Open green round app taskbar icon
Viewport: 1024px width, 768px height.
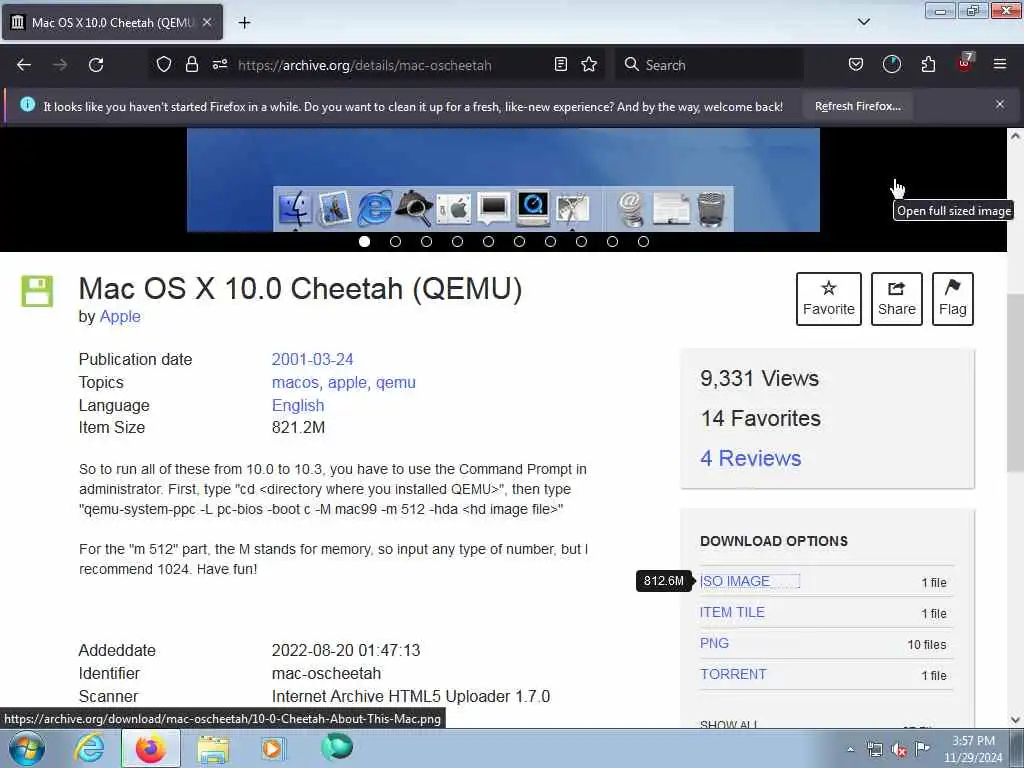[337, 747]
